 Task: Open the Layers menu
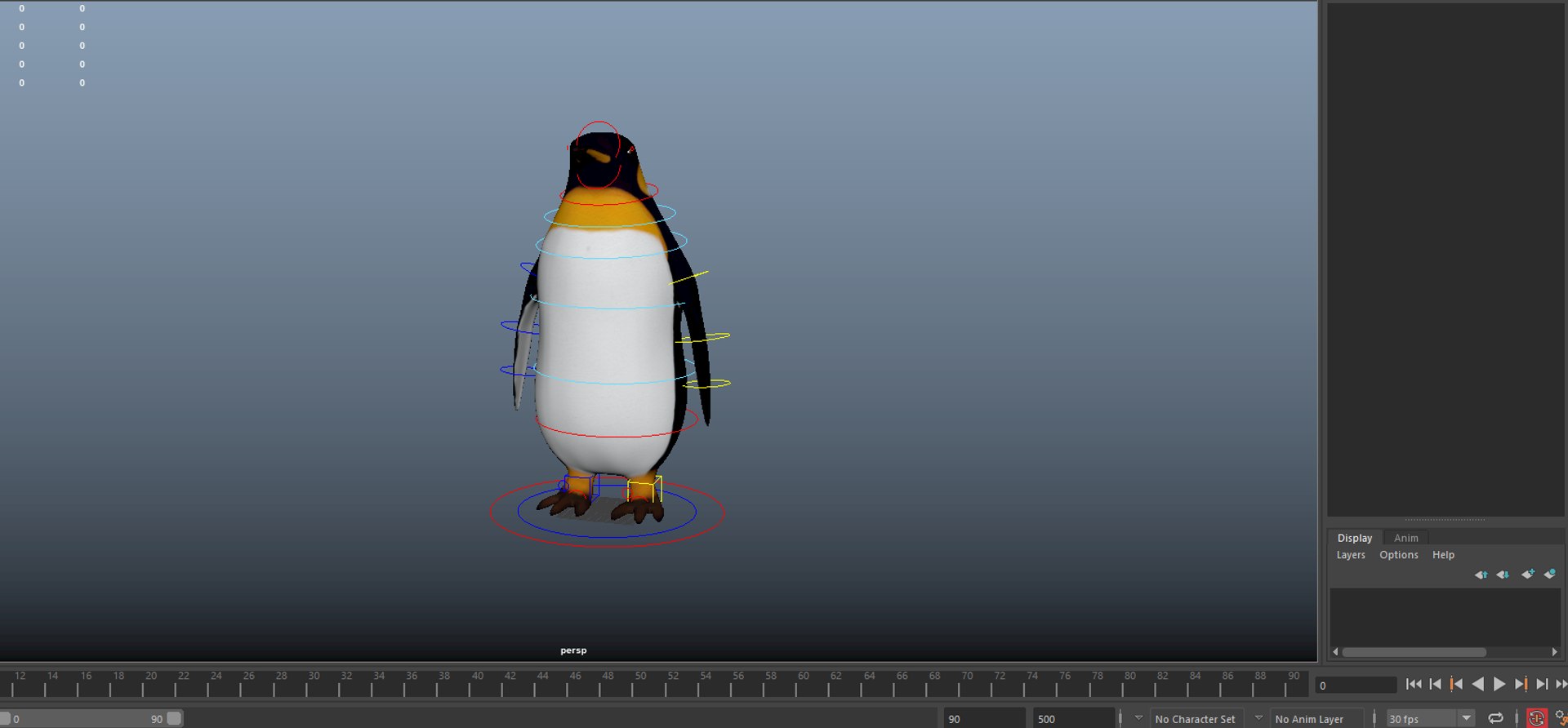click(1351, 555)
